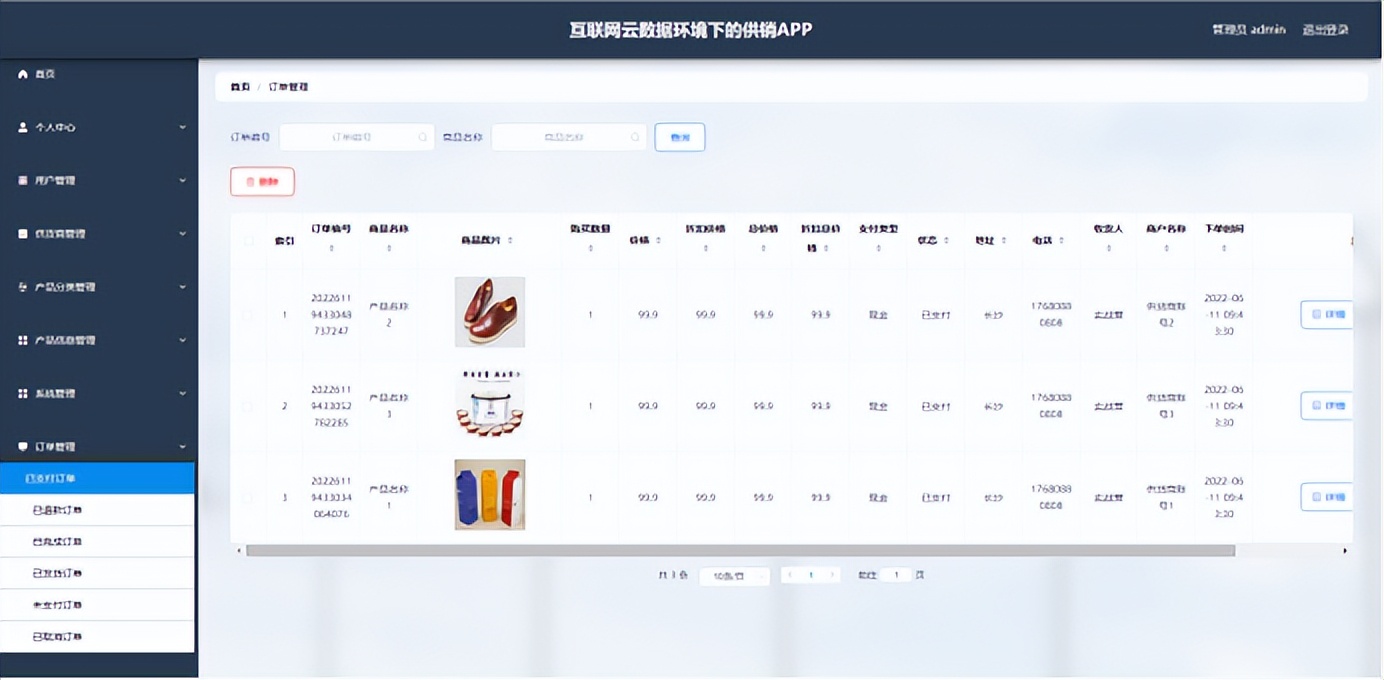This screenshot has height=680, width=1384.
Task: Click the 个人中心 person icon
Action: tap(22, 127)
